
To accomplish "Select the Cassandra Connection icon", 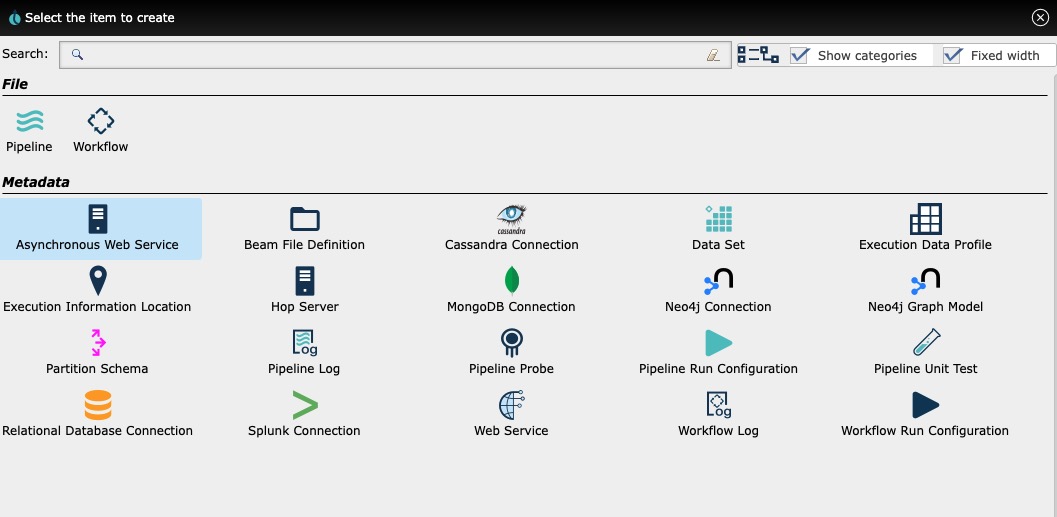I will 511,217.
